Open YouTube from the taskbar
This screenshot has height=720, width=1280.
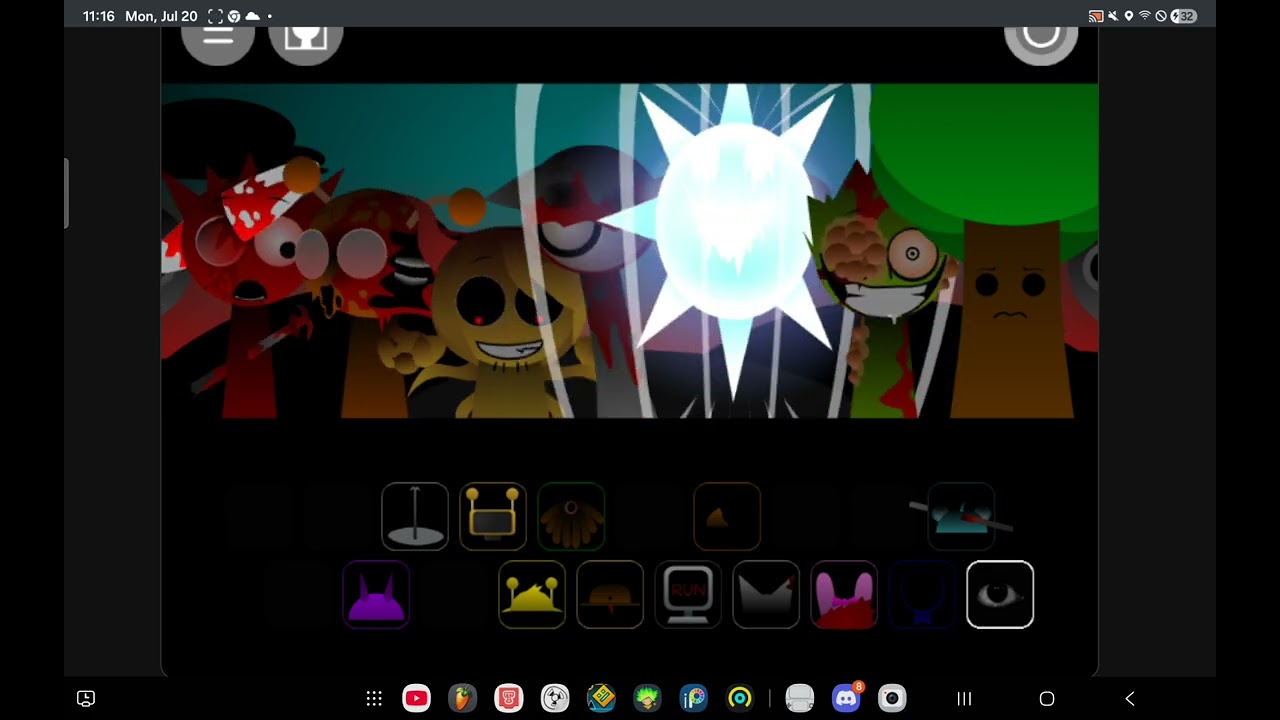pos(417,699)
